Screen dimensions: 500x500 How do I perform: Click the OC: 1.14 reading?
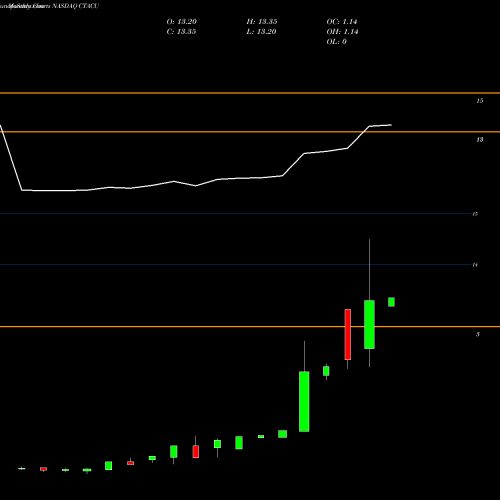pos(342,22)
